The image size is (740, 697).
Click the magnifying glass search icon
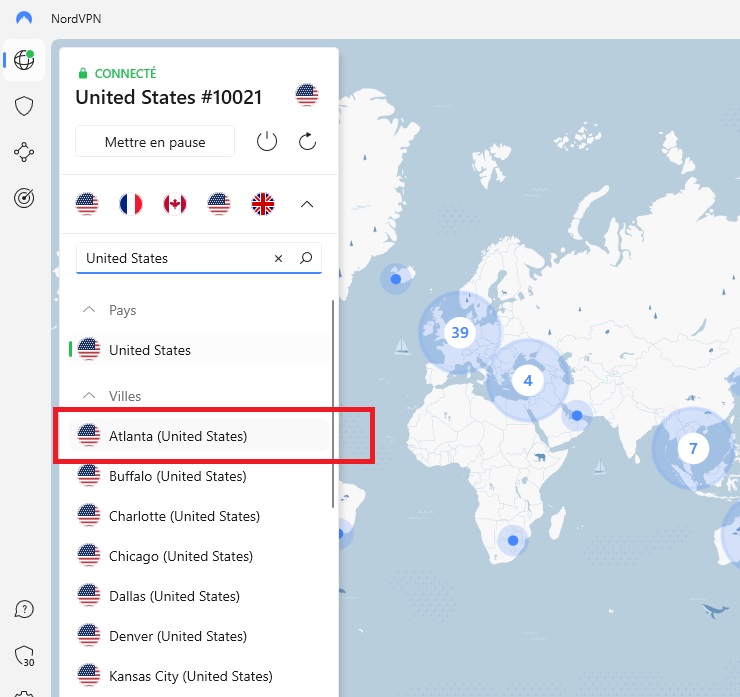pos(306,258)
